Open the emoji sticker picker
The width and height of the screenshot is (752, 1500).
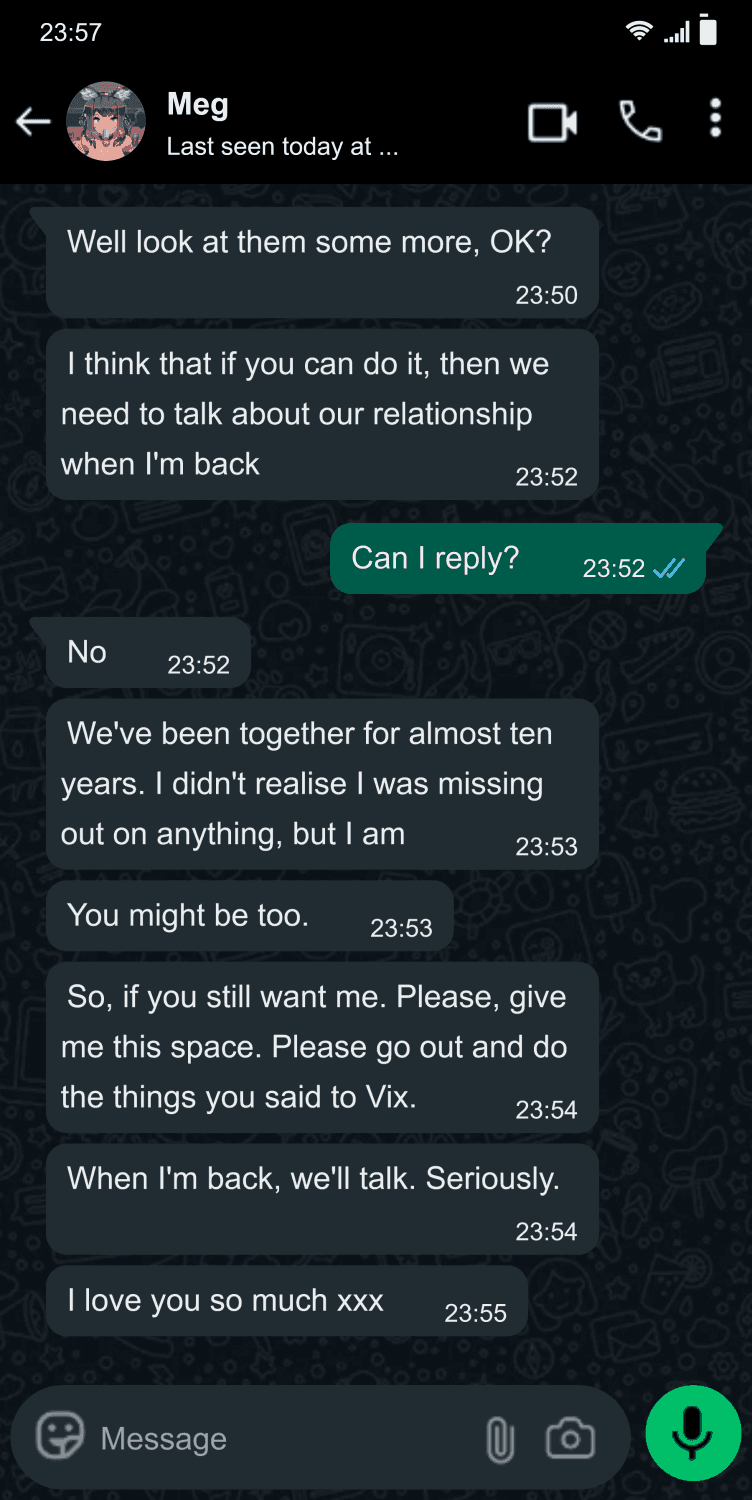60,1438
